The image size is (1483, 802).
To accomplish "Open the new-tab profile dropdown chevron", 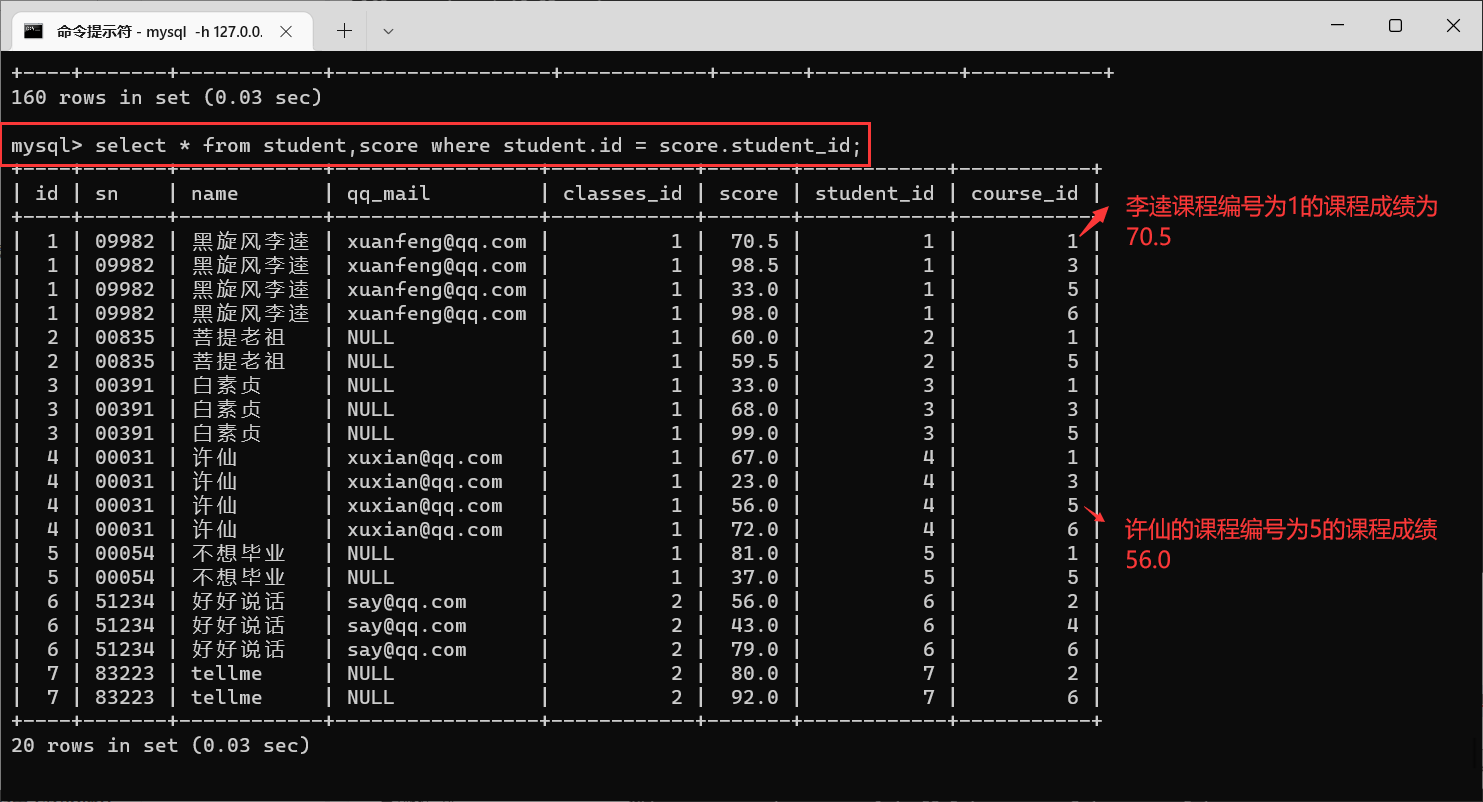I will [389, 31].
